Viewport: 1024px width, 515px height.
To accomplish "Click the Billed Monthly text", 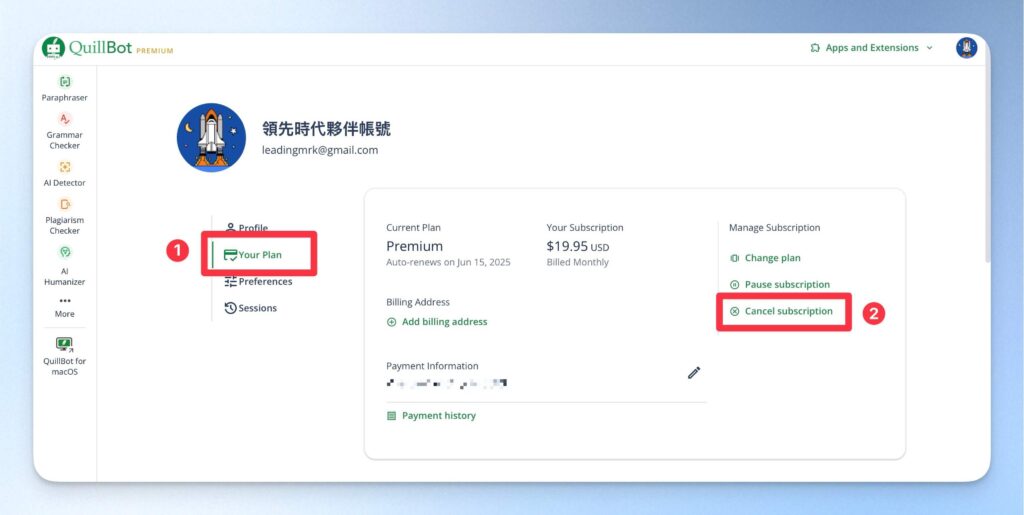I will [578, 262].
